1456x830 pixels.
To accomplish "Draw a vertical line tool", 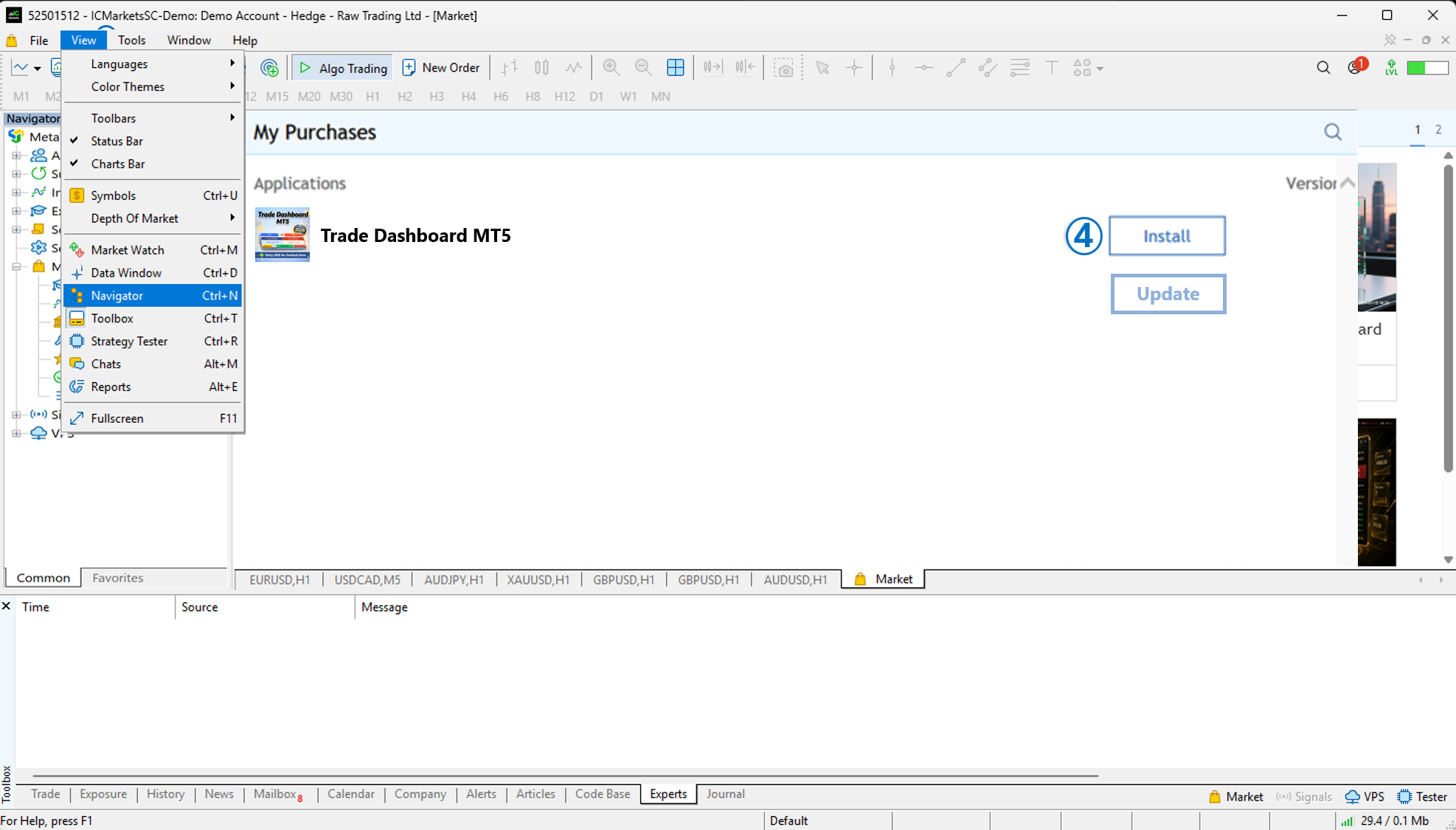I will [x=892, y=68].
